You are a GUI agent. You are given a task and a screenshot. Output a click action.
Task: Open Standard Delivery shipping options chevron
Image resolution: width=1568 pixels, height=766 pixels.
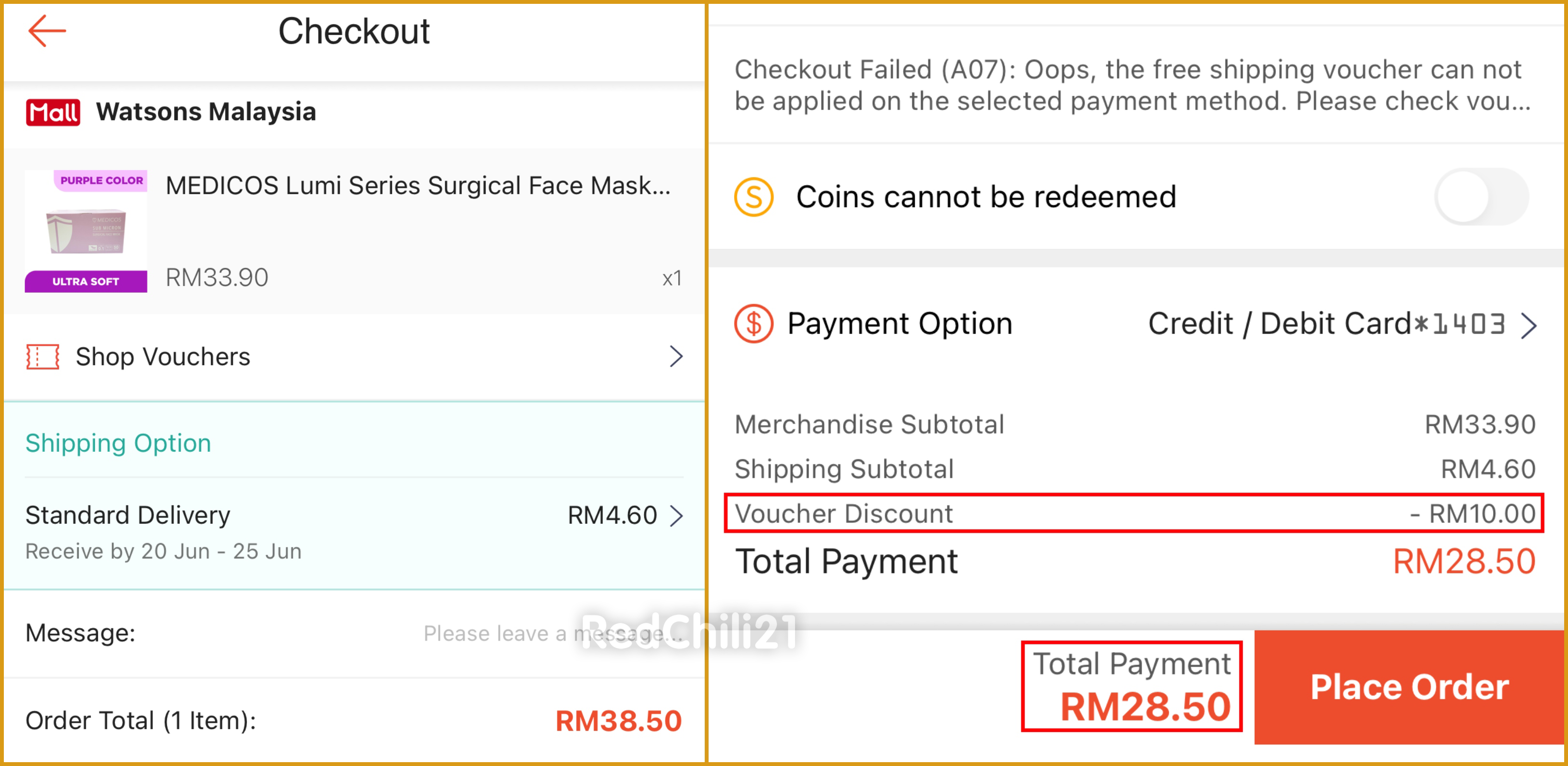tap(676, 516)
